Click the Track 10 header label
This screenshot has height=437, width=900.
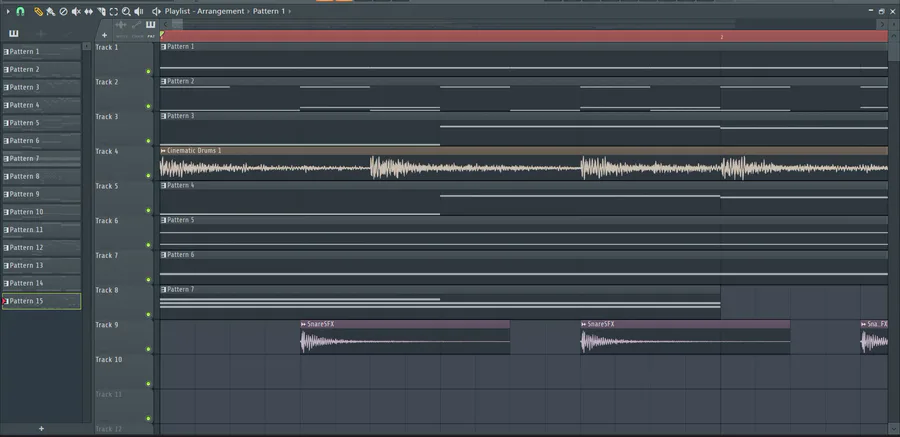[108, 359]
